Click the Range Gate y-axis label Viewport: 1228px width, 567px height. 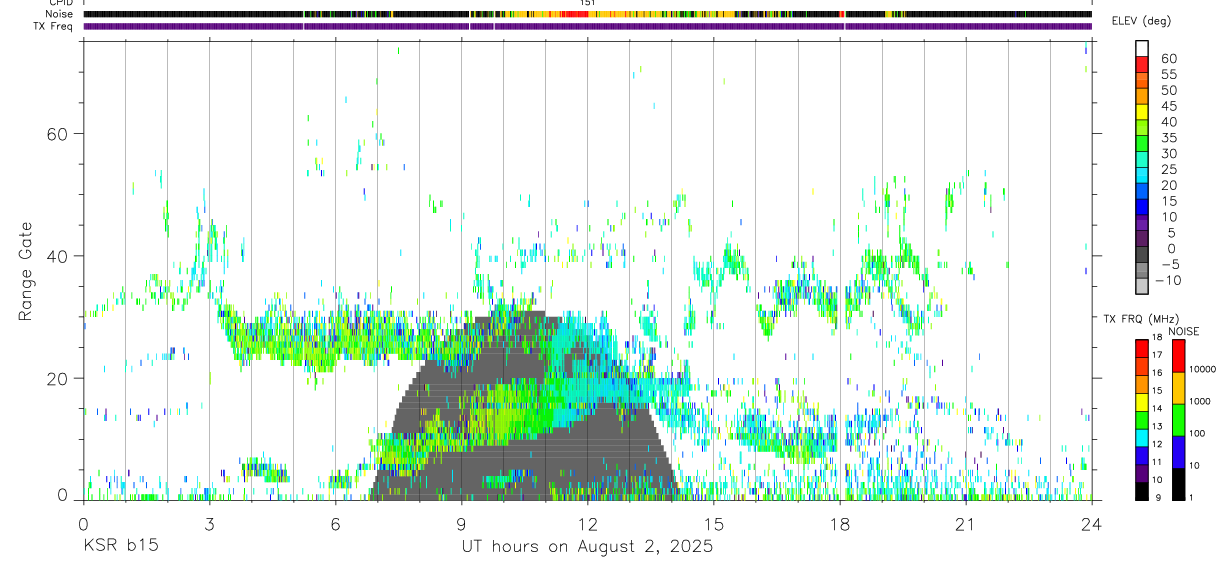(27, 271)
